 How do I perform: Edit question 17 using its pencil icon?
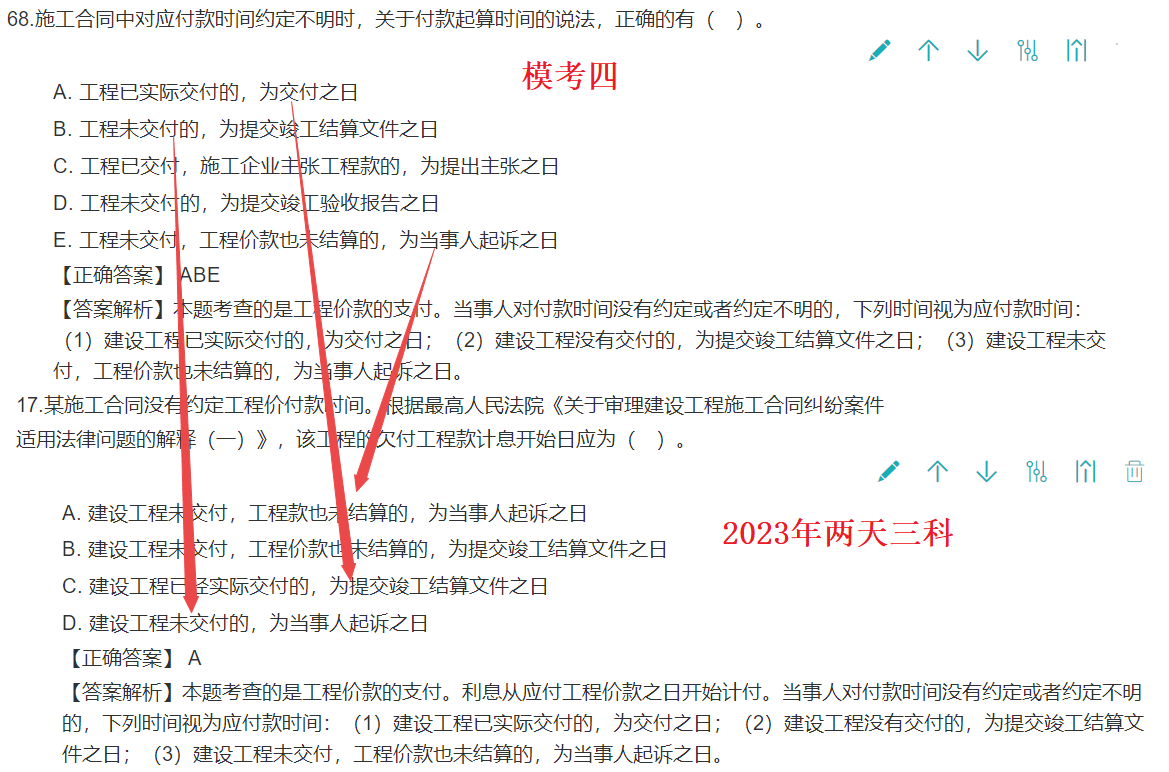(889, 471)
